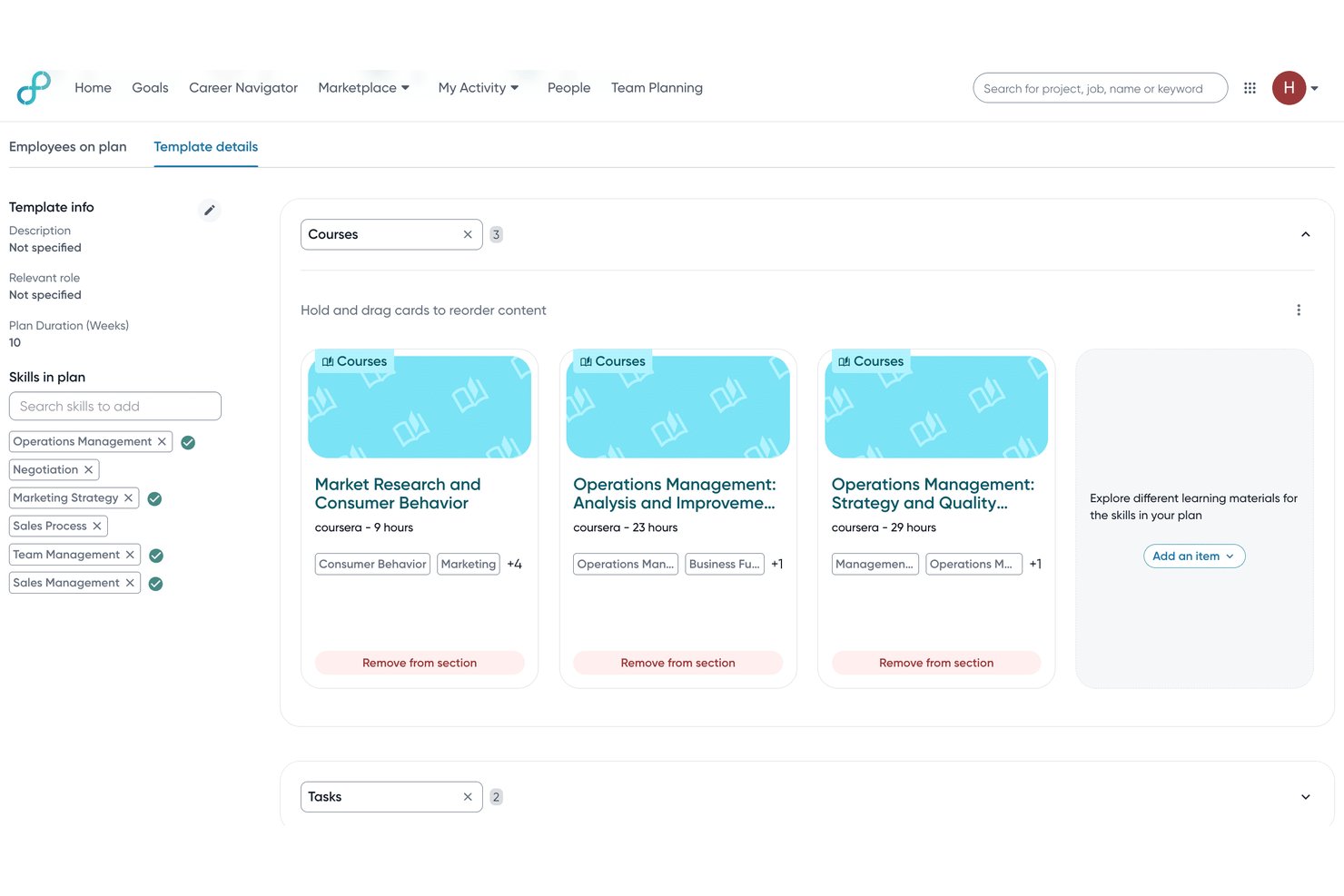Click the +4 more skills indicator
1344x896 pixels.
tap(515, 564)
